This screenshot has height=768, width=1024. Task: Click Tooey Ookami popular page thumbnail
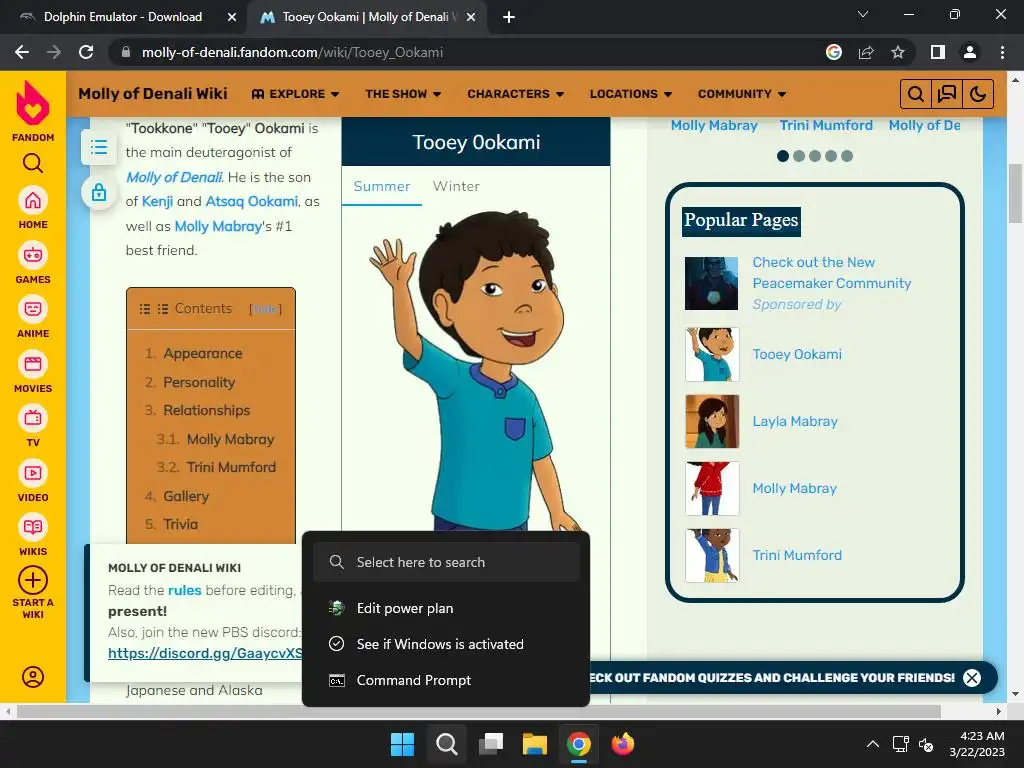pyautogui.click(x=712, y=354)
